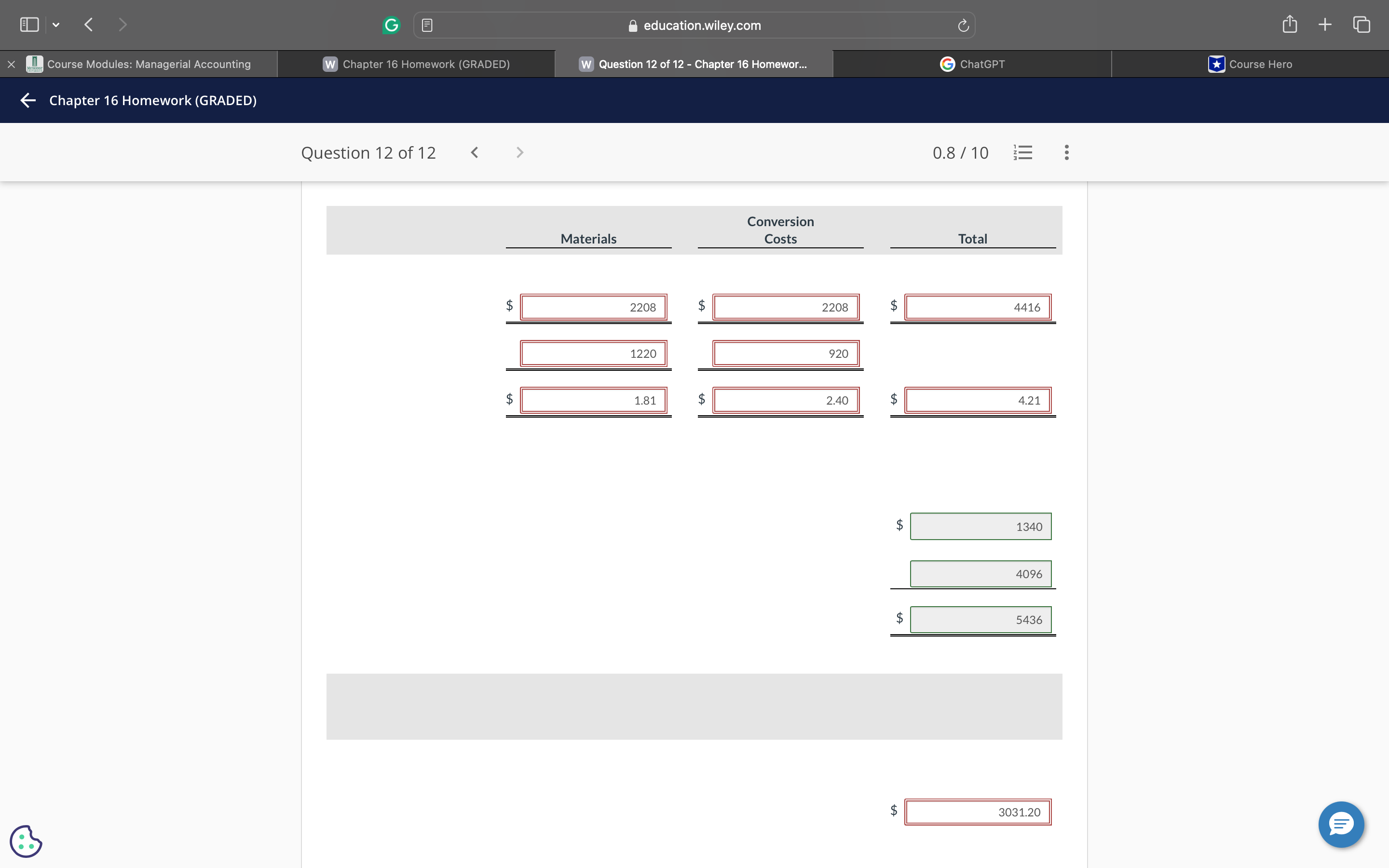Click the total field containing 3031.20
The width and height of the screenshot is (1389, 868).
[x=978, y=812]
